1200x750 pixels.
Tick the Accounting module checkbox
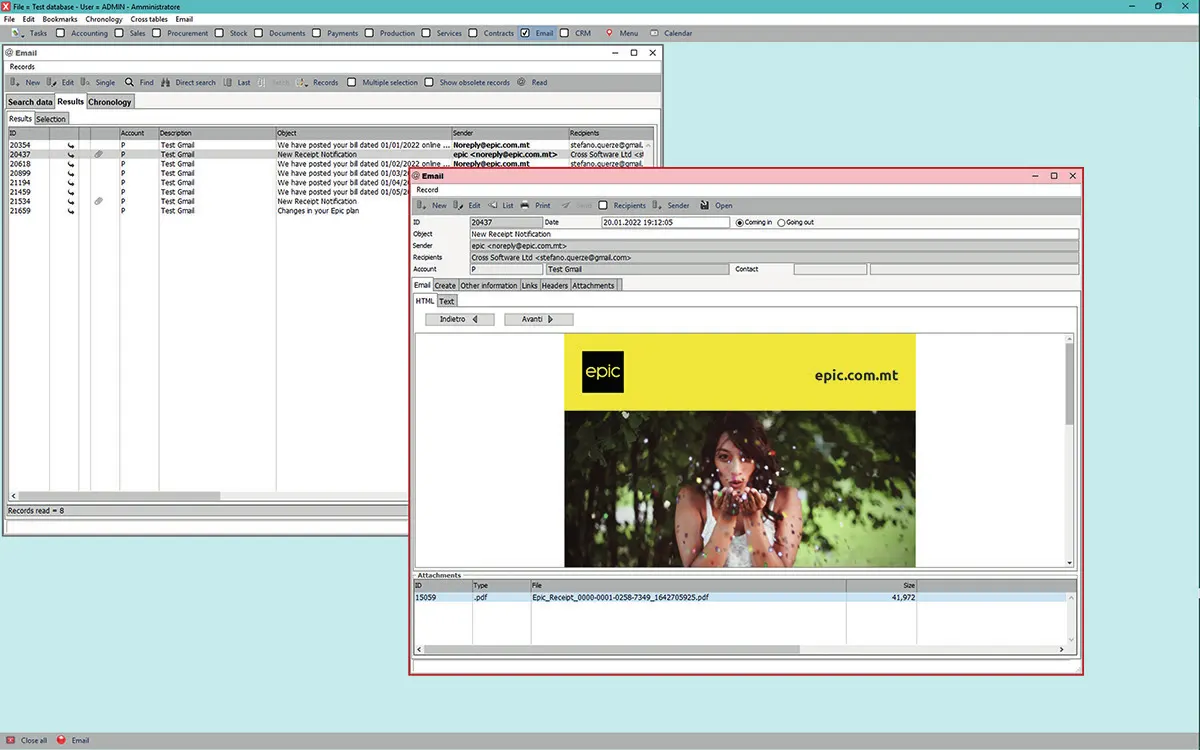pos(61,33)
